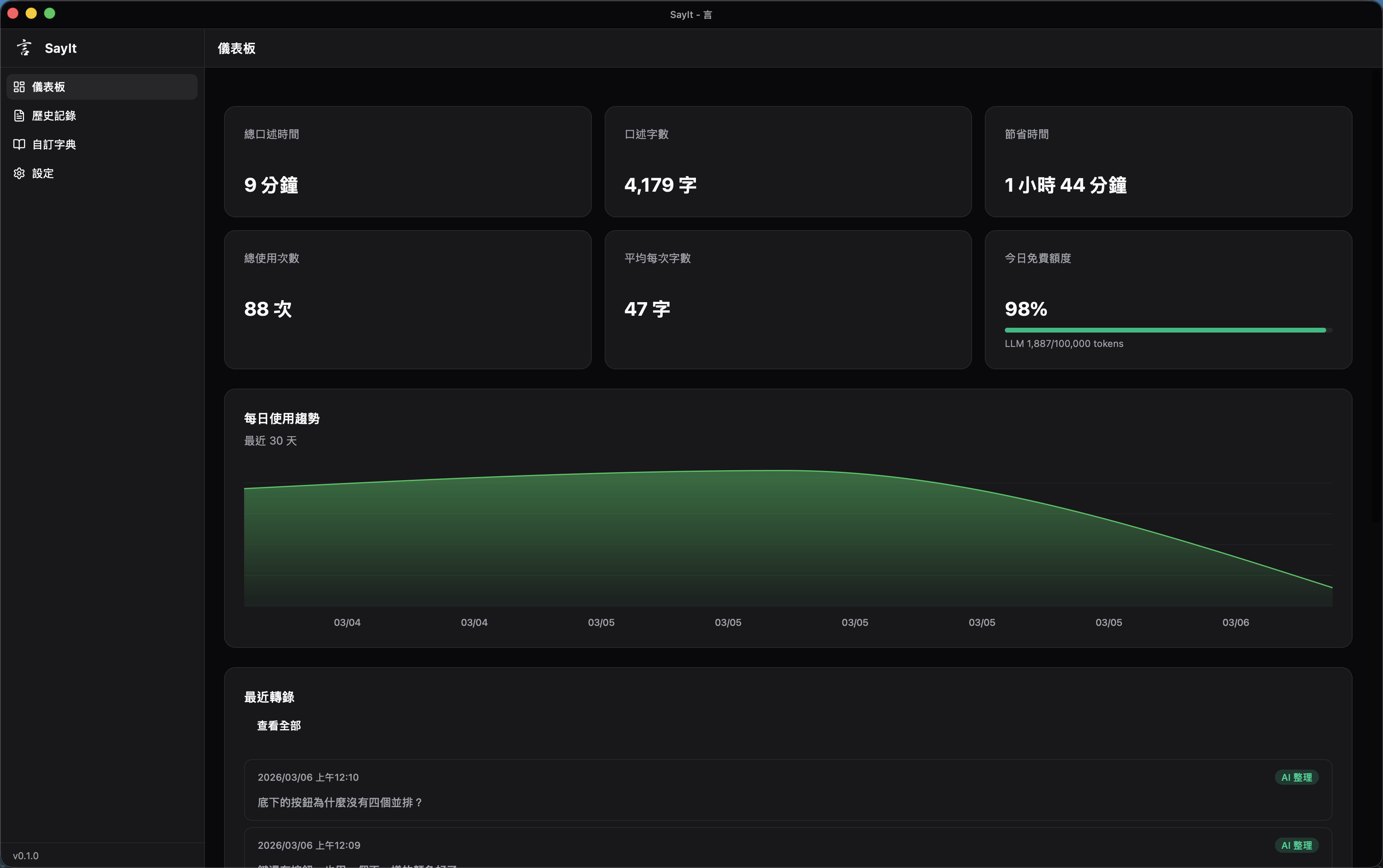The width and height of the screenshot is (1383, 868).
Task: Click the 03/06 chart axis label
Action: click(1235, 622)
